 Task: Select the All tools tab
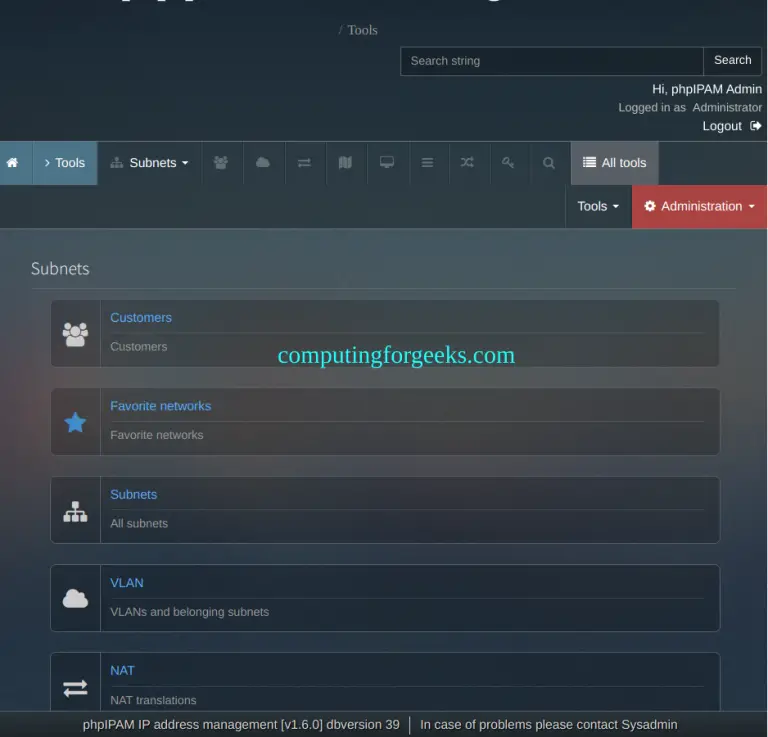614,163
